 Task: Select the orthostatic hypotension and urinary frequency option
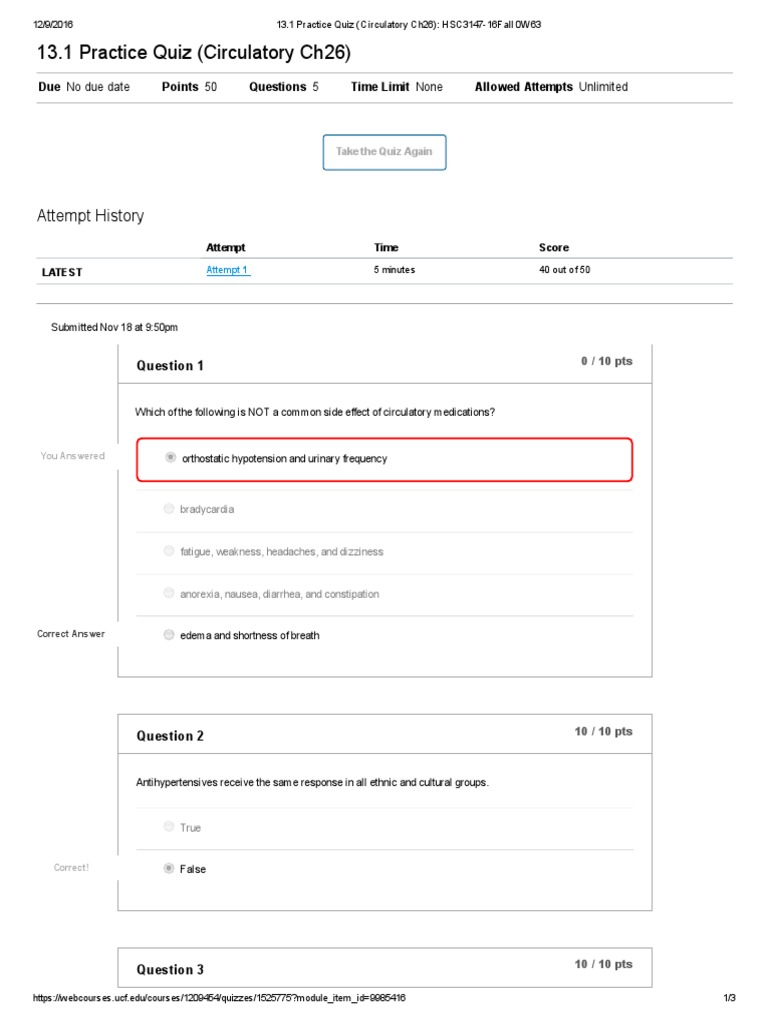170,458
